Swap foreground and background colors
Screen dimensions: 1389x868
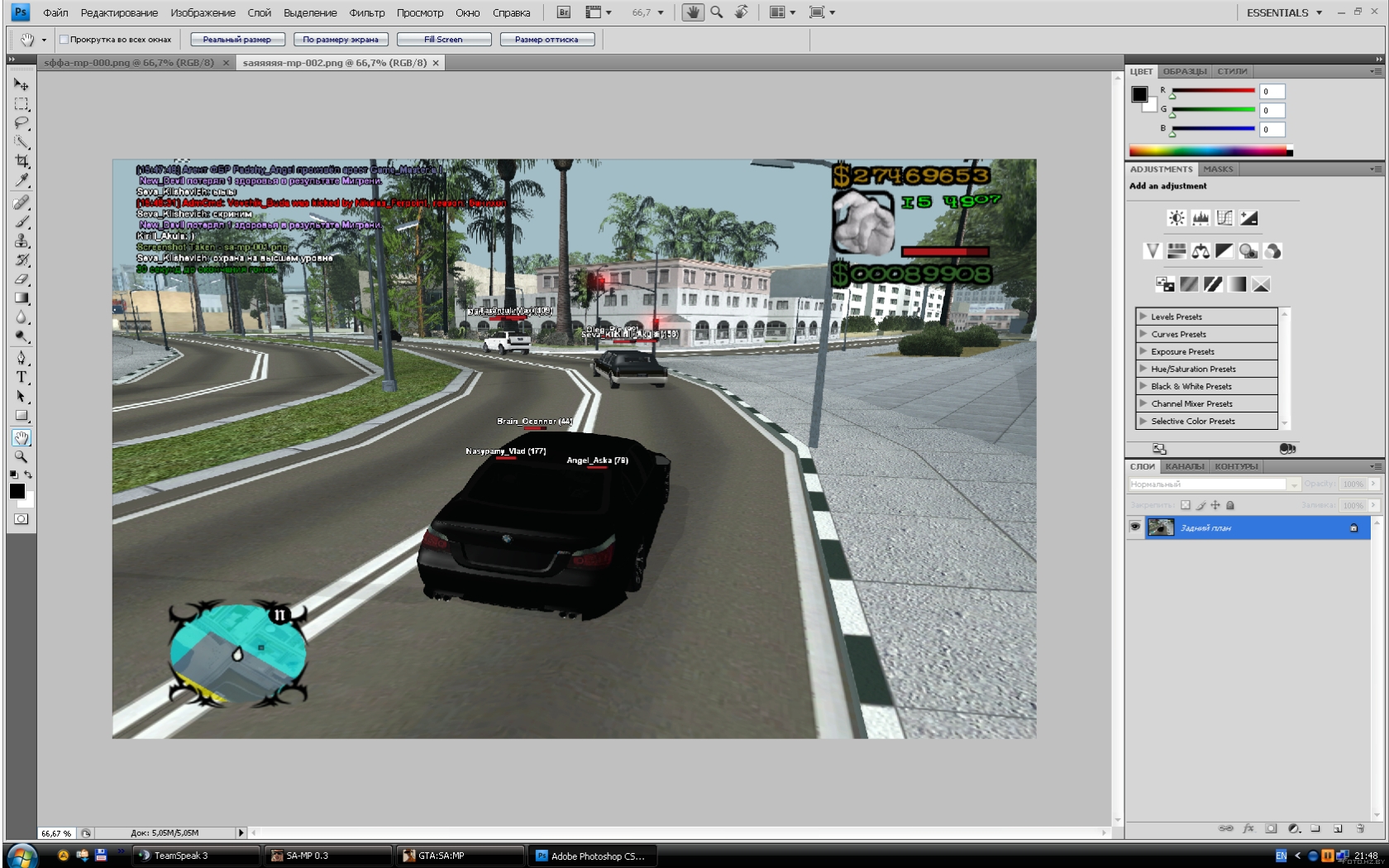tap(28, 475)
